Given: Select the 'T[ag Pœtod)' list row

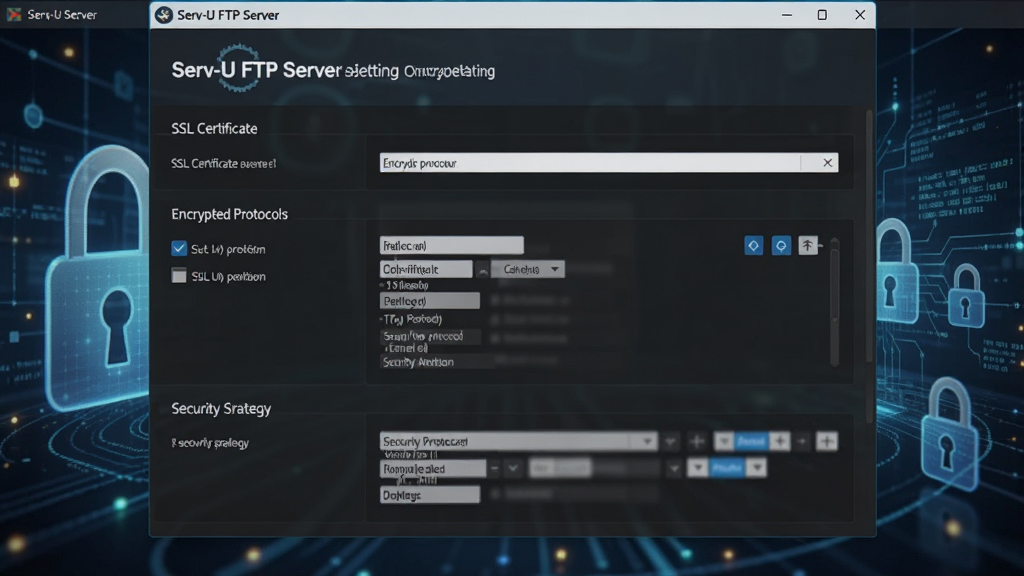Looking at the screenshot, I should (x=411, y=319).
